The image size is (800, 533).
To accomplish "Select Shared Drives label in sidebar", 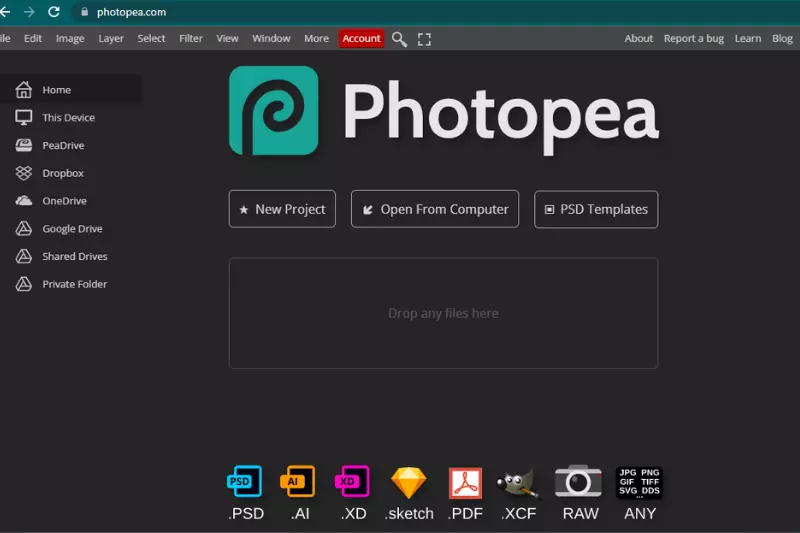I will coord(75,256).
